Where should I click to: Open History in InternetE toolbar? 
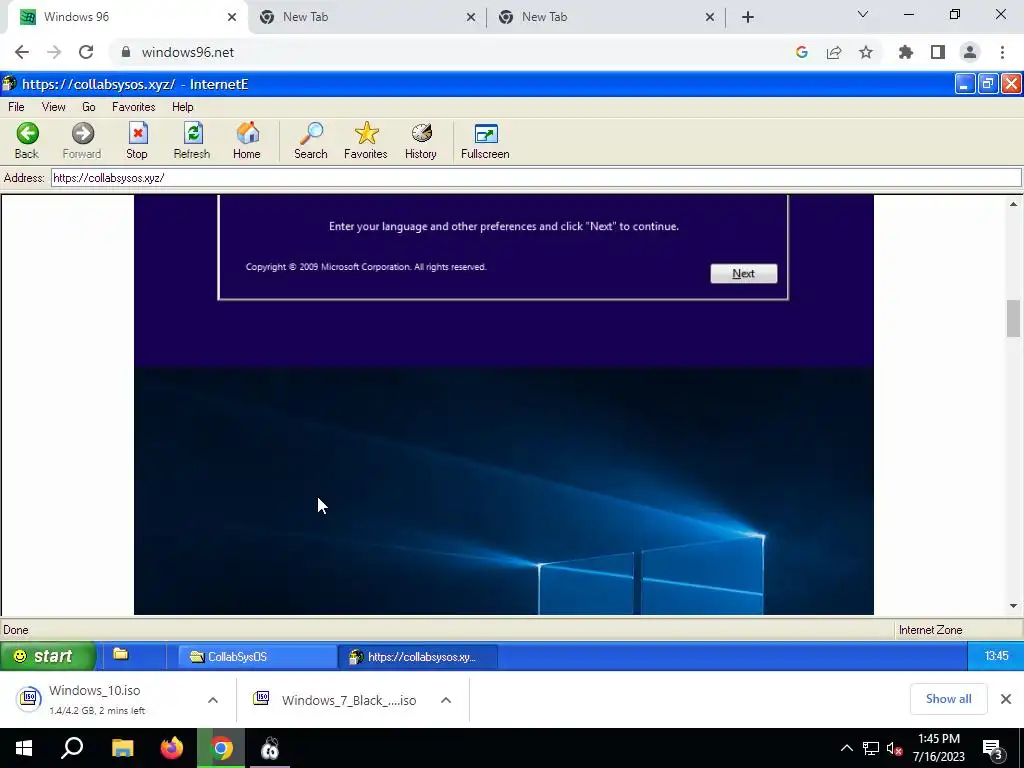tap(421, 140)
